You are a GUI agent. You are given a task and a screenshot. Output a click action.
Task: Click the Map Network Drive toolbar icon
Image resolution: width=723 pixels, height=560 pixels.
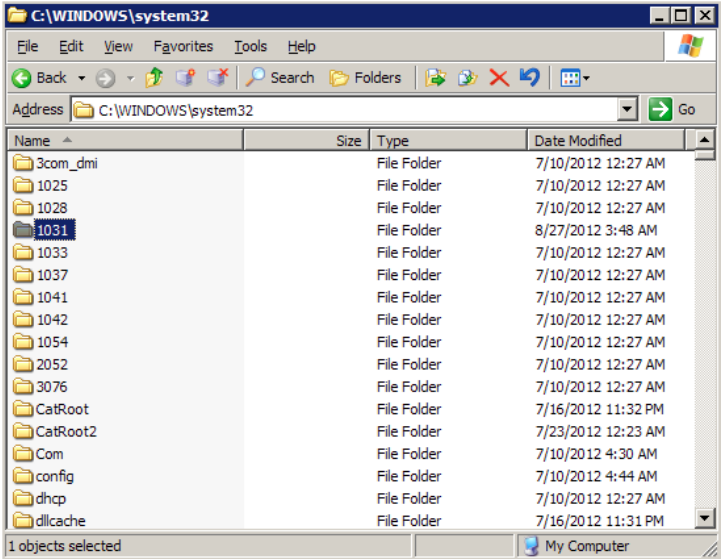click(185, 78)
